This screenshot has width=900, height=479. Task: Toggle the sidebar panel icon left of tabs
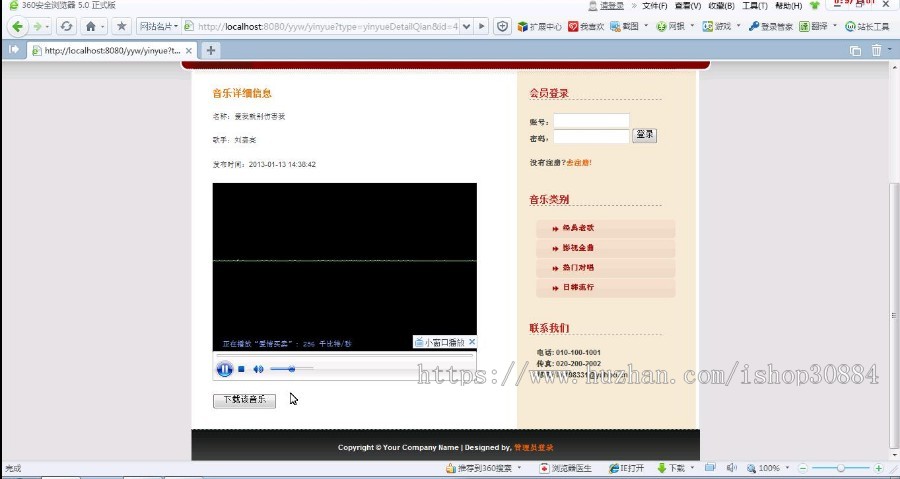[14, 50]
